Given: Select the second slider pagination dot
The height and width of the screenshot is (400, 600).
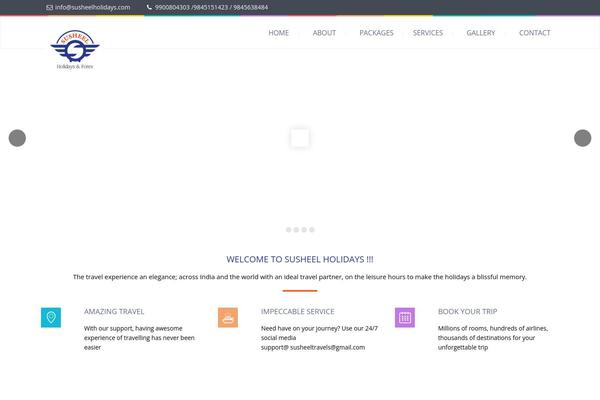Looking at the screenshot, I should pyautogui.click(x=296, y=230).
